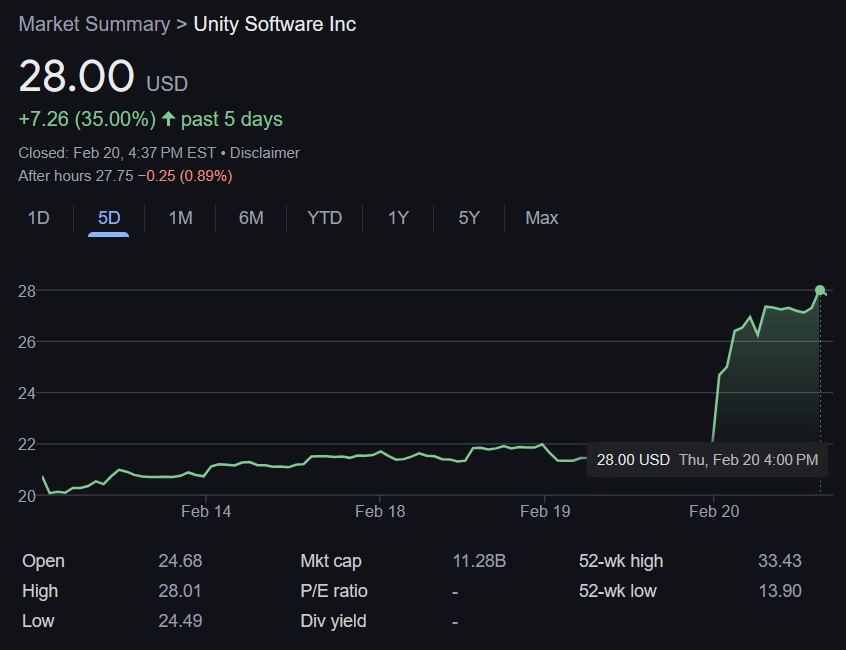Click the Unity Software Inc title

(x=275, y=24)
